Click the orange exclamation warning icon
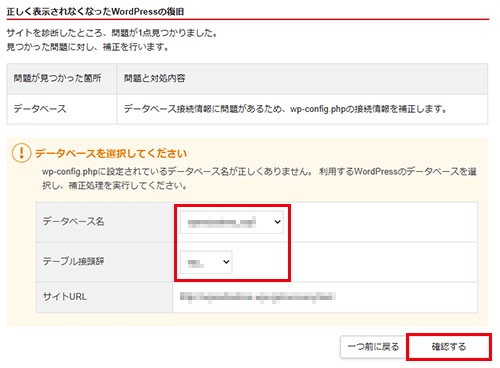This screenshot has width=500, height=368. click(21, 153)
